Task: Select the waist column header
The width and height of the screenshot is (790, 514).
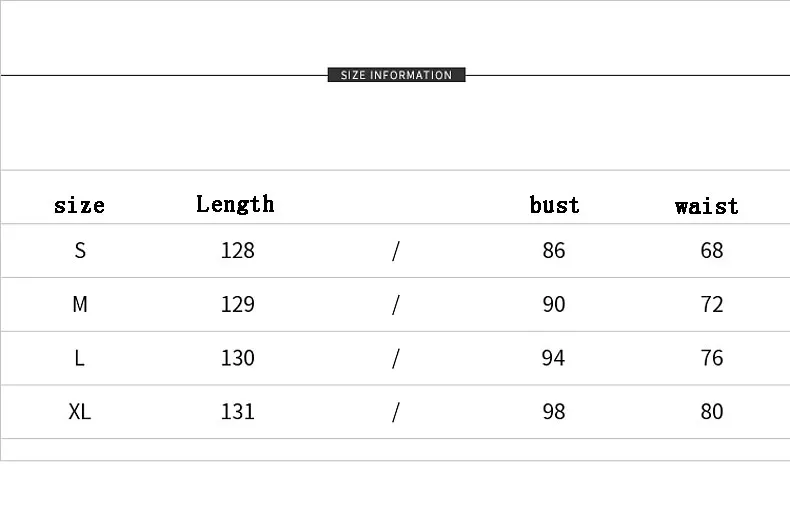Action: (x=706, y=206)
